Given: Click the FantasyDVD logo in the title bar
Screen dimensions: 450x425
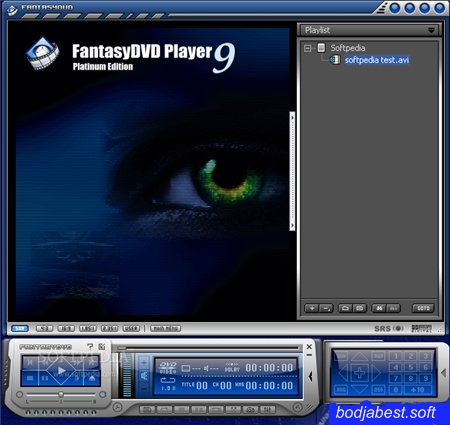Looking at the screenshot, I should 12,10.
